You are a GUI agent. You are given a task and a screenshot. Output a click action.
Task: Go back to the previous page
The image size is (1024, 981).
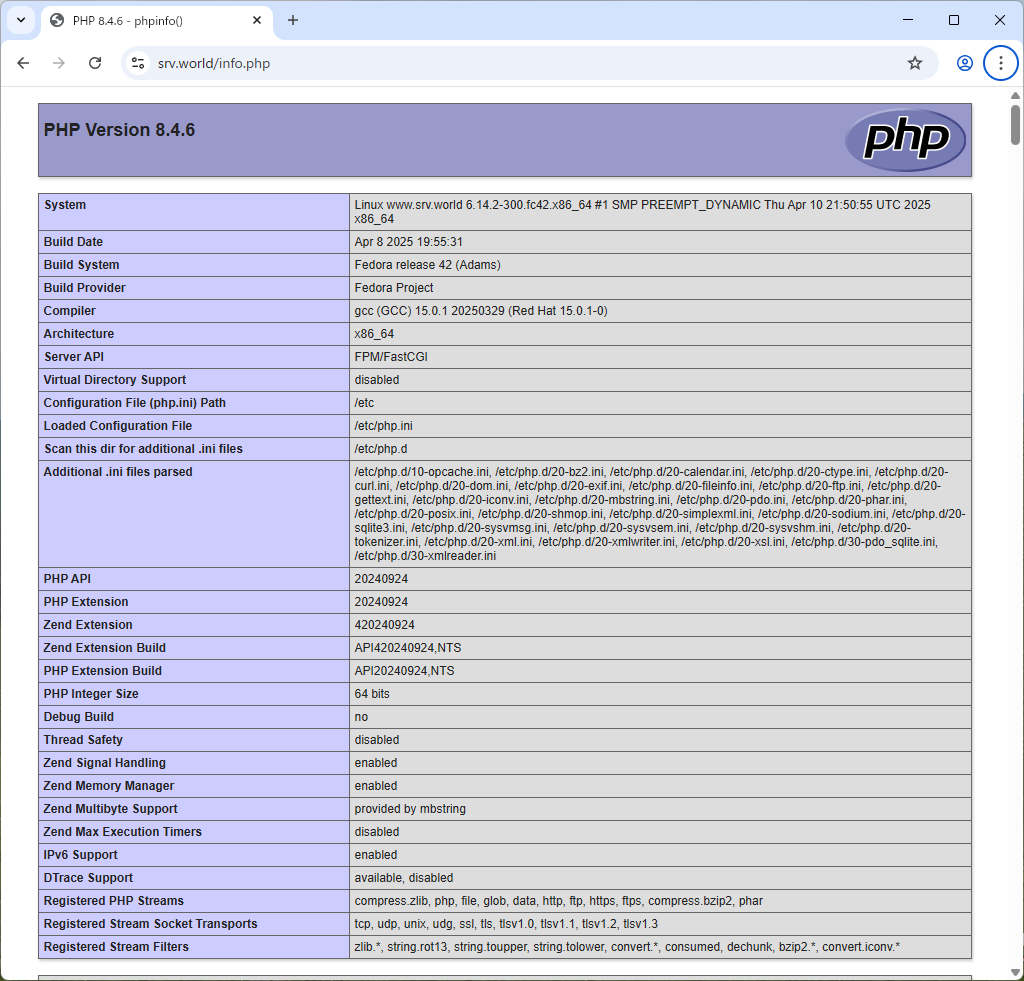[x=24, y=63]
